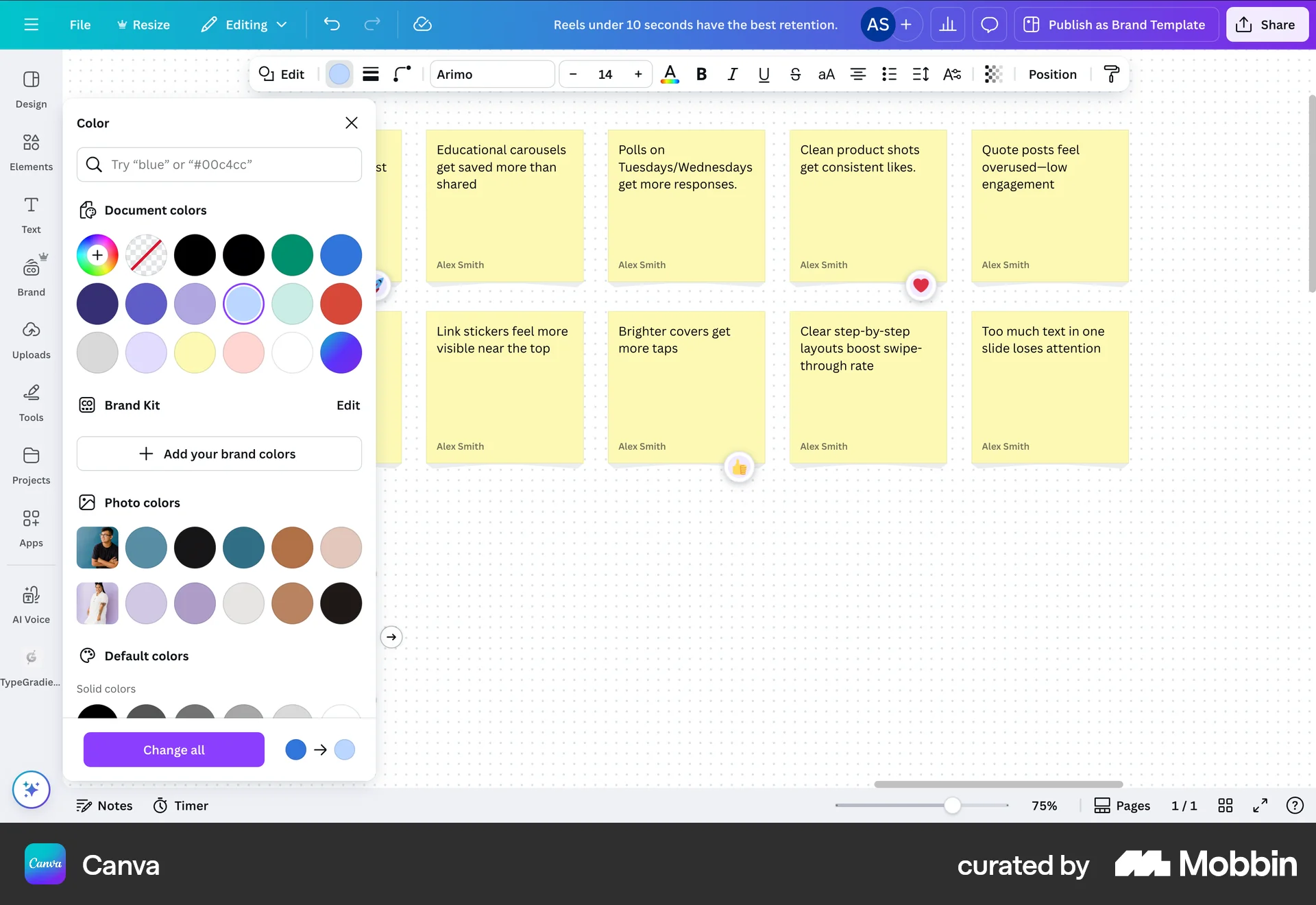This screenshot has height=905, width=1316.
Task: Undo the last action
Action: point(332,24)
